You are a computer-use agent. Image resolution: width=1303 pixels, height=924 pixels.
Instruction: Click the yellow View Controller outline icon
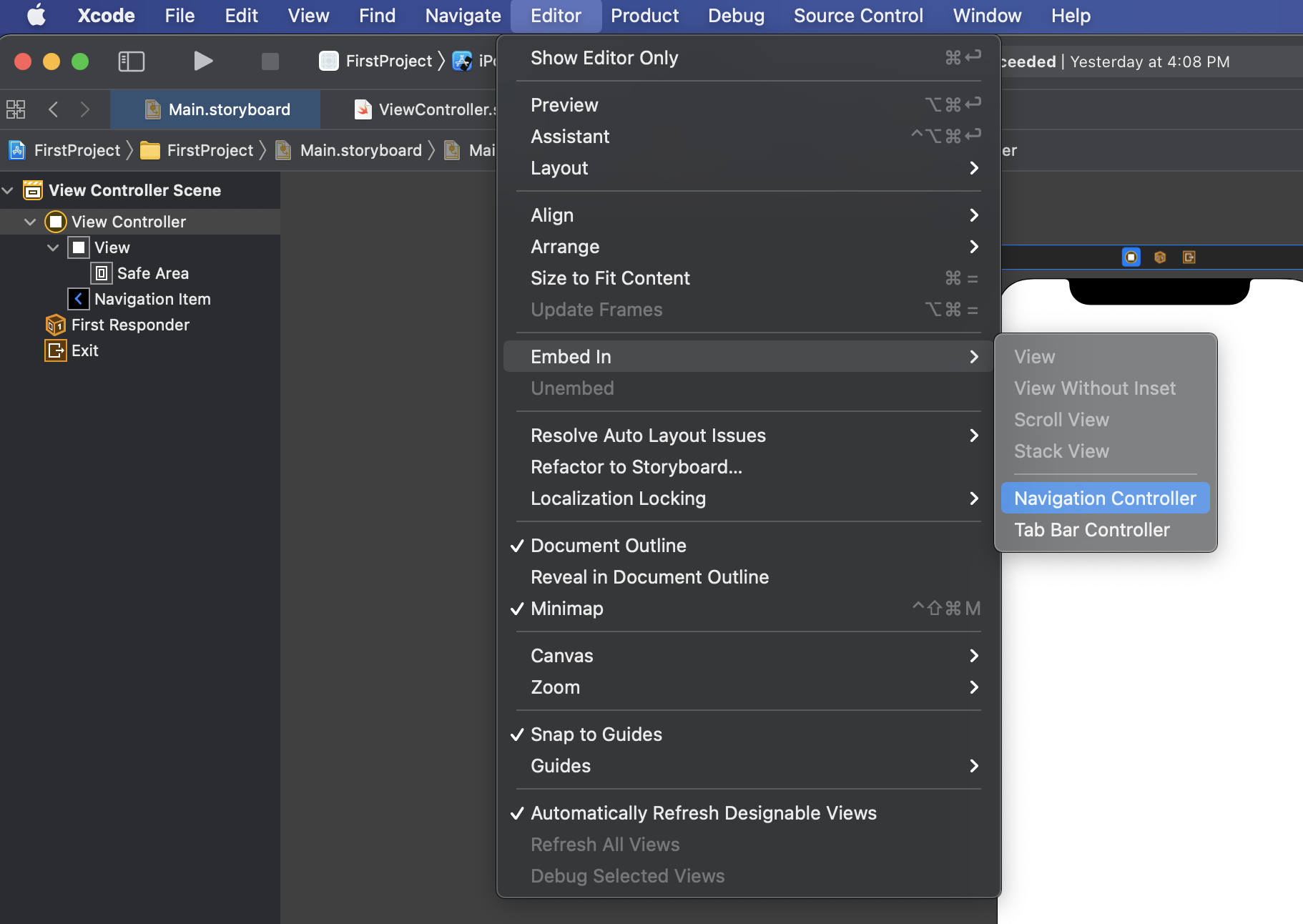coord(56,222)
